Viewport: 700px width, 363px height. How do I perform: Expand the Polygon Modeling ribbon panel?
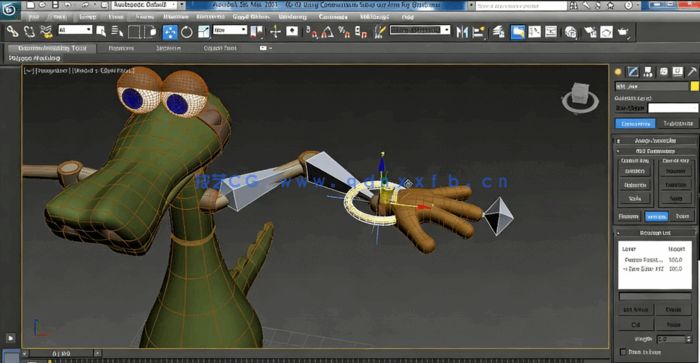tap(34, 58)
